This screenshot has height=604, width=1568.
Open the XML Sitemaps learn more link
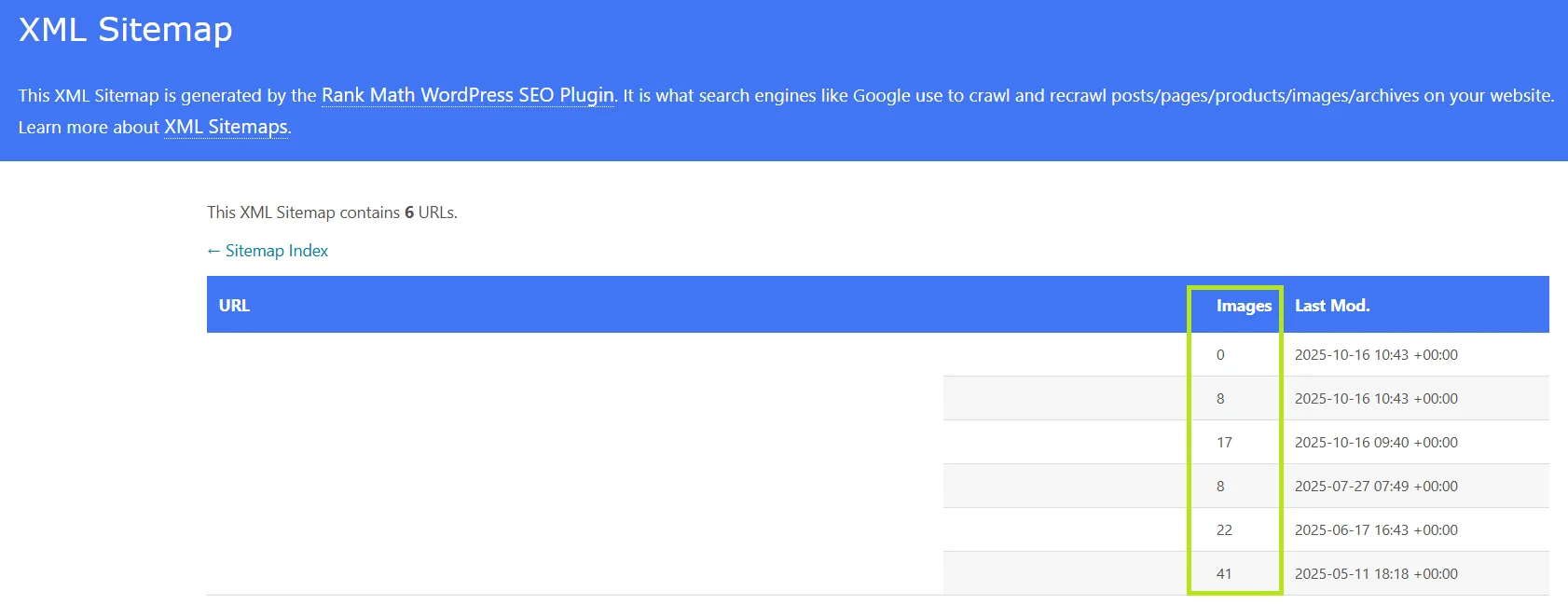225,127
